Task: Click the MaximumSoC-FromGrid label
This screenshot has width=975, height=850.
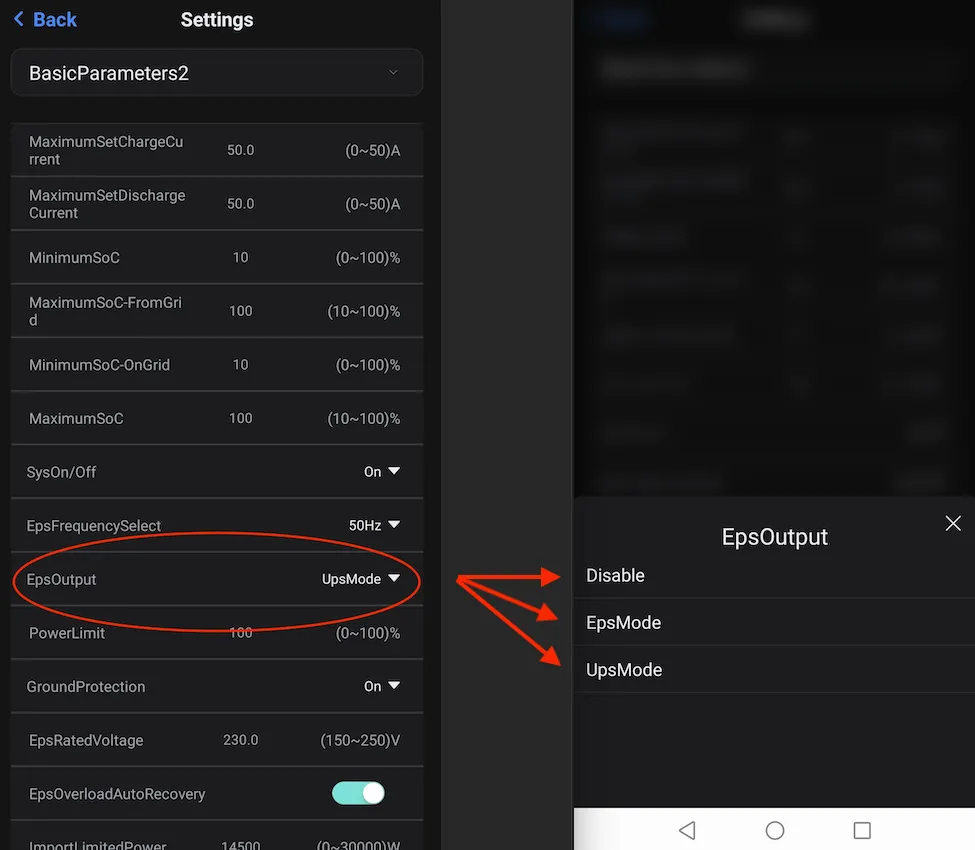Action: click(x=105, y=311)
